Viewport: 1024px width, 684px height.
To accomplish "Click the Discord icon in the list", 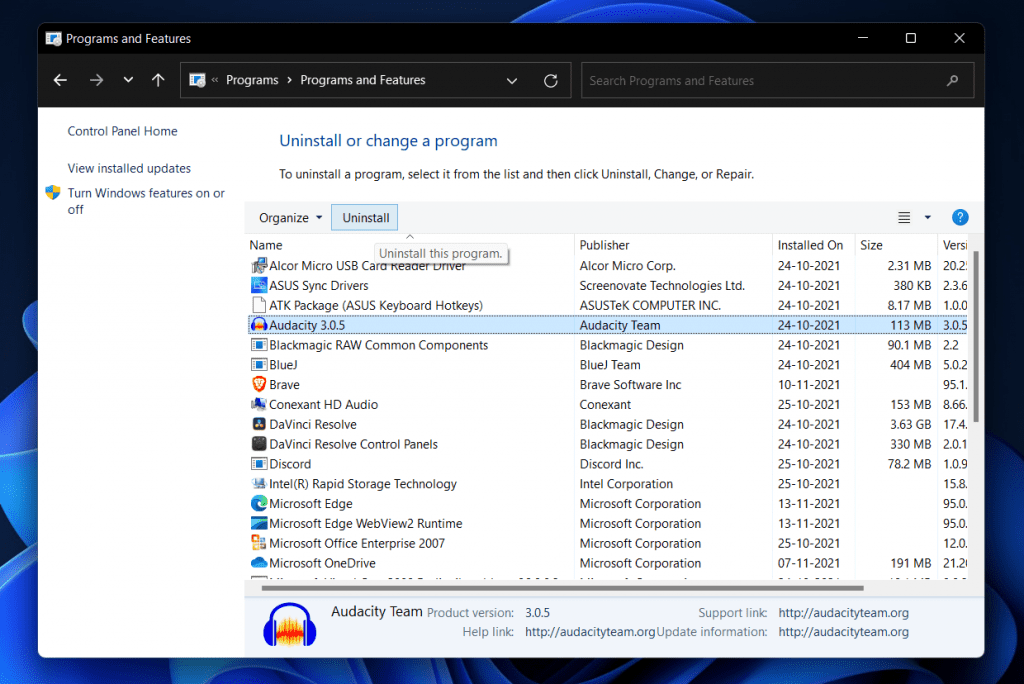I will (261, 463).
